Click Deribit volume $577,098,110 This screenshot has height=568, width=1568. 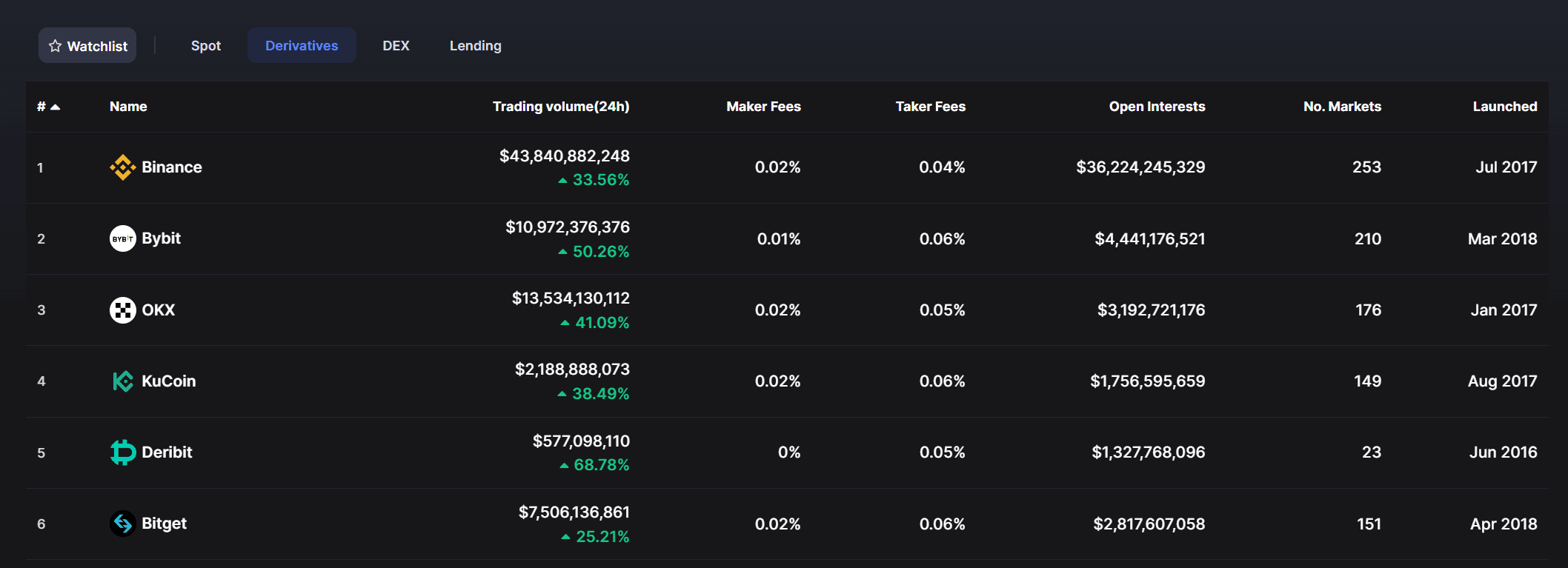pyautogui.click(x=581, y=441)
